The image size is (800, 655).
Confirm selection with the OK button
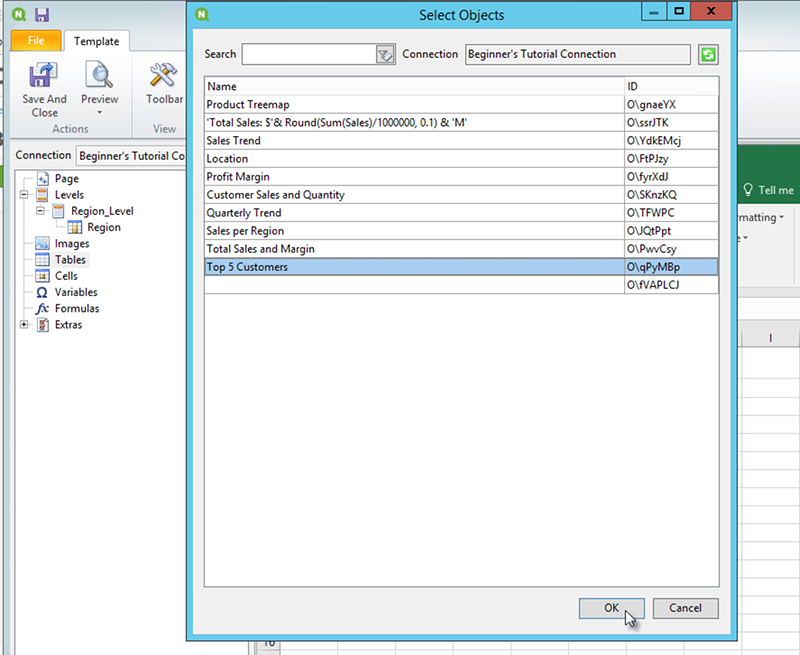611,607
